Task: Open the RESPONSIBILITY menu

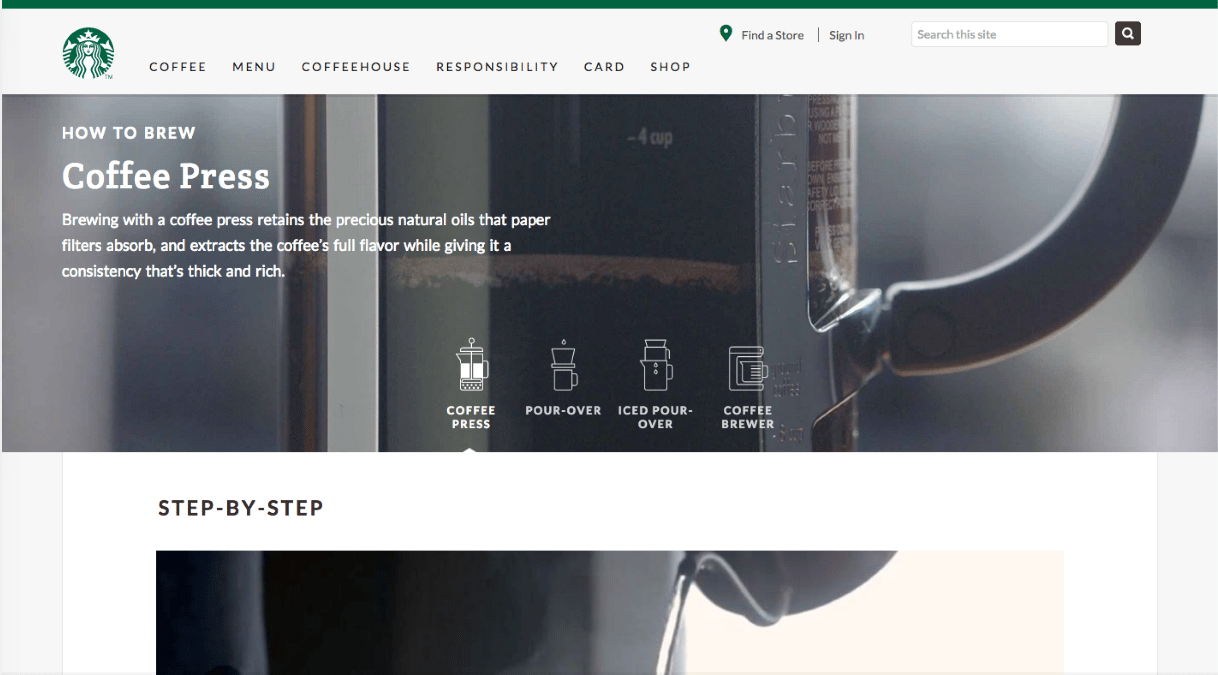Action: click(x=497, y=67)
